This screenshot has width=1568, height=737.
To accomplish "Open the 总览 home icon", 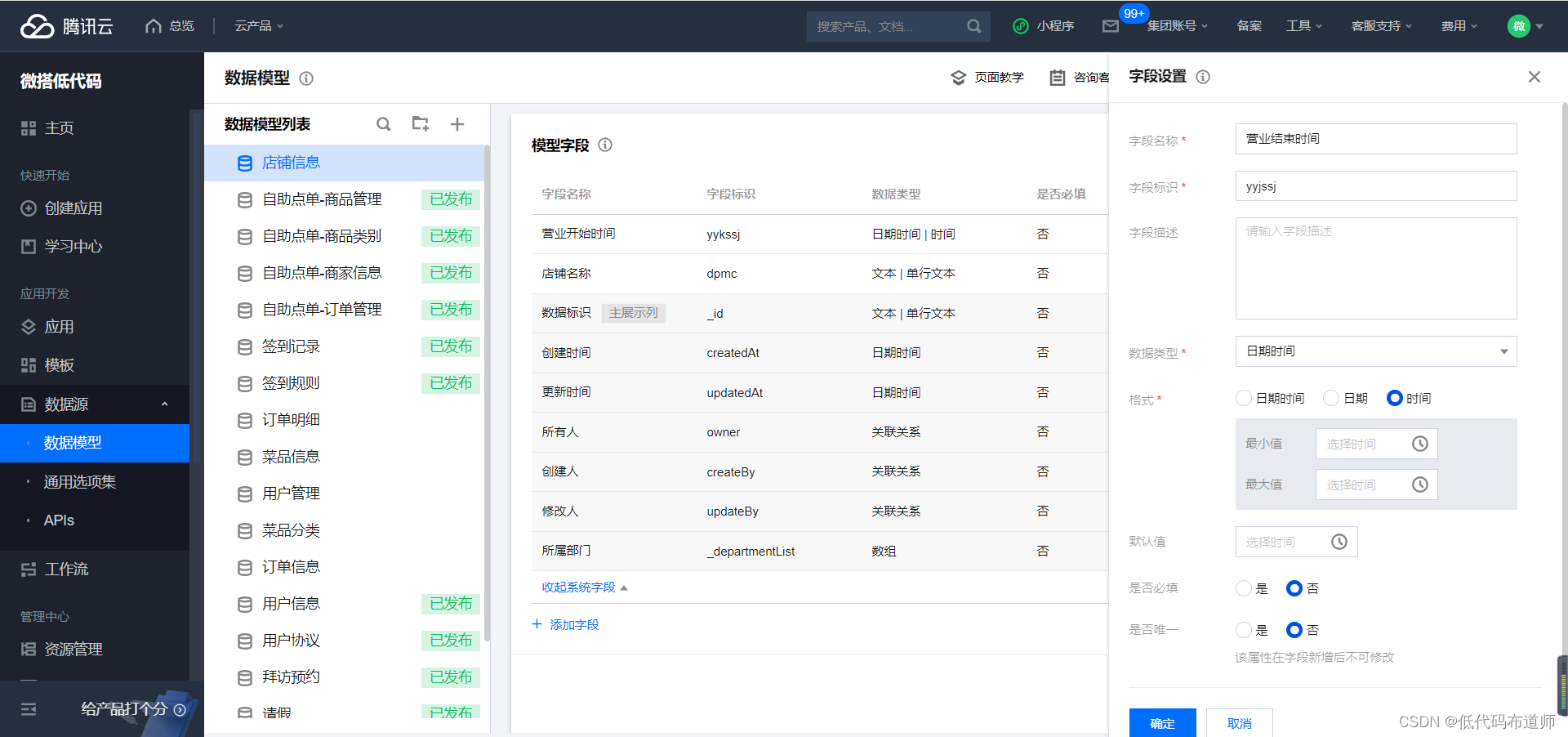I will (x=153, y=26).
